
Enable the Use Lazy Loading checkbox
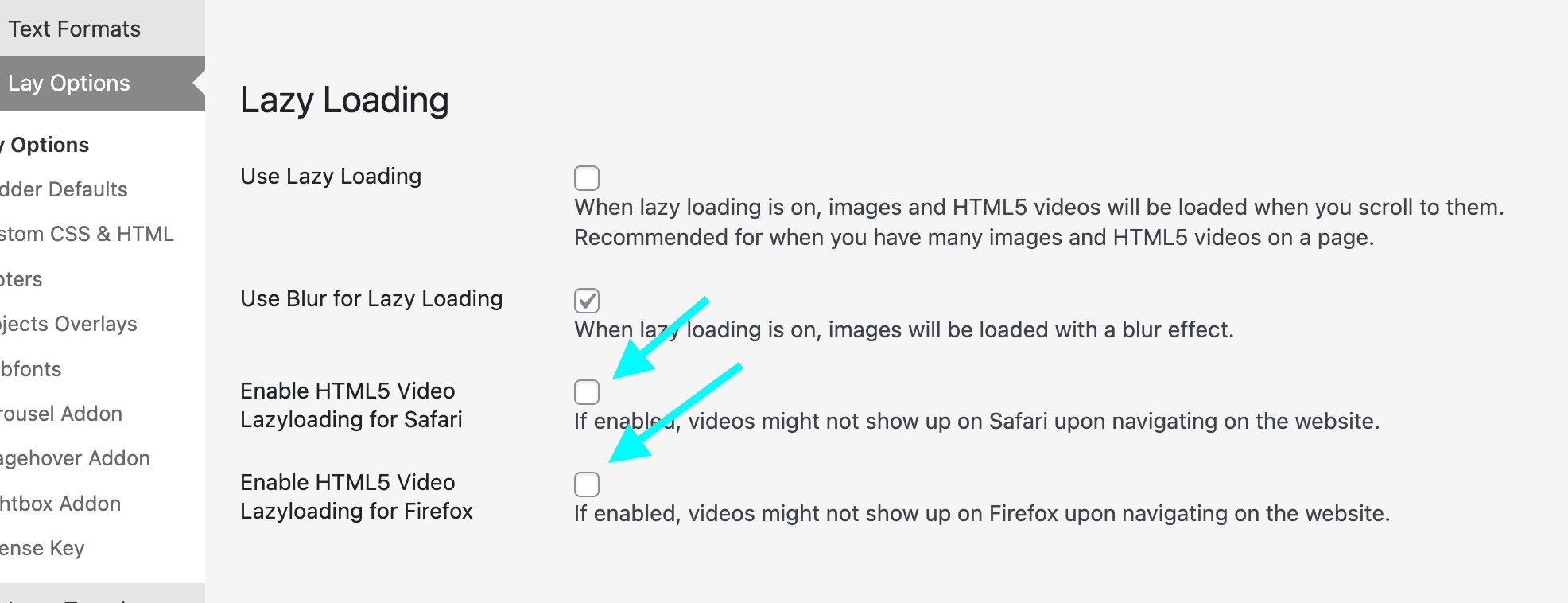point(586,178)
